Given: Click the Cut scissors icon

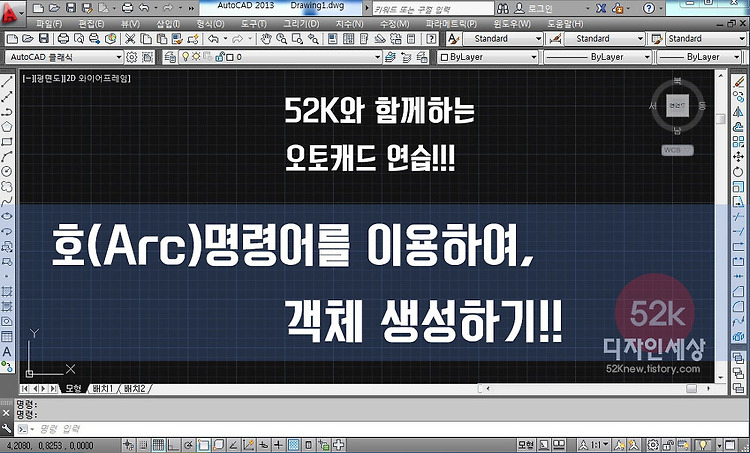Looking at the screenshot, I should [130, 39].
